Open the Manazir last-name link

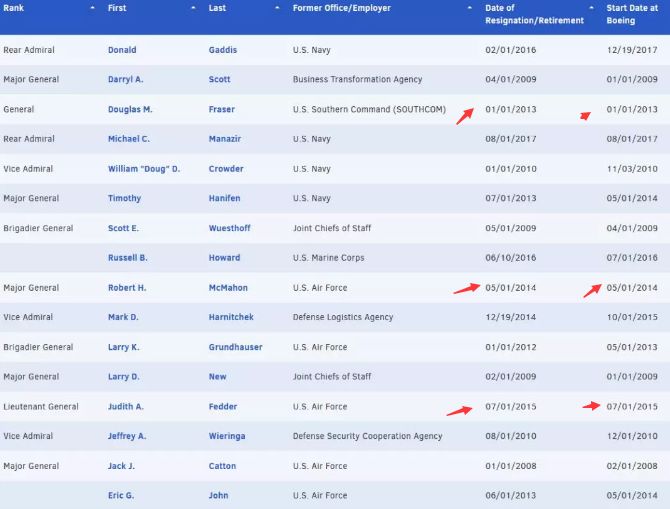coord(225,139)
